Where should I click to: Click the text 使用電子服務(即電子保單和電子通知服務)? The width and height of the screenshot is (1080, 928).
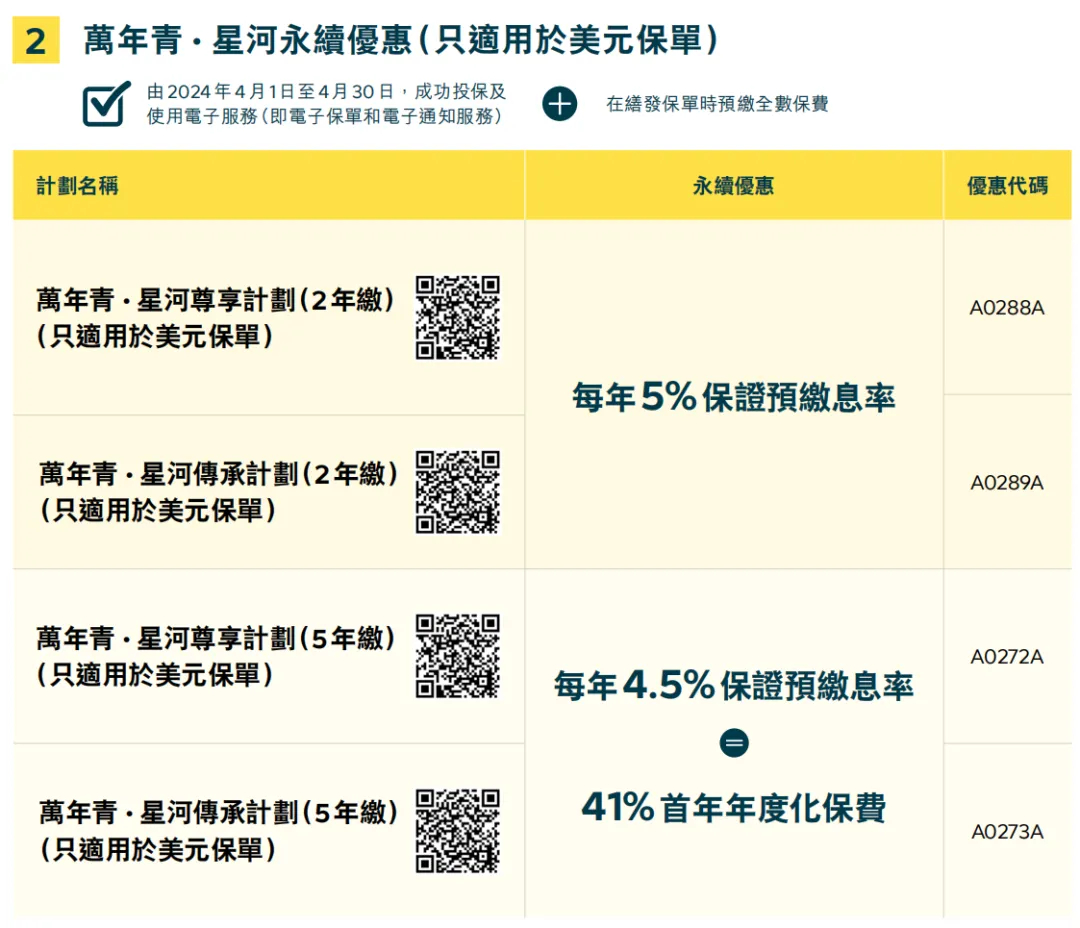[324, 116]
